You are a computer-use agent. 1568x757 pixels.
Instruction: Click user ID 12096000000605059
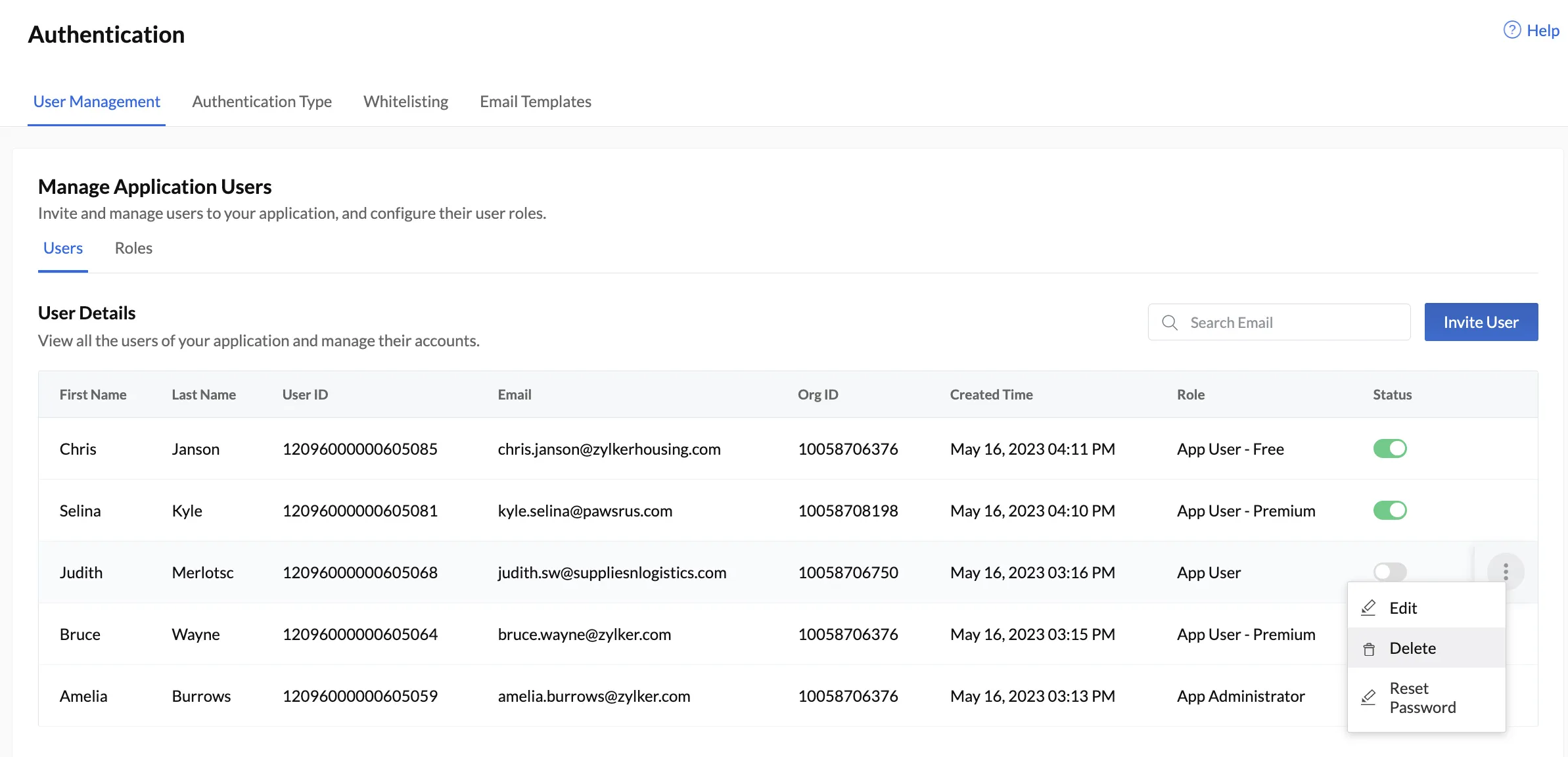360,696
